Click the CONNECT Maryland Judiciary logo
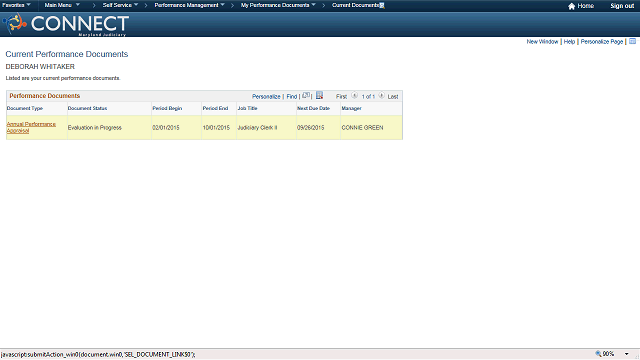The image size is (640, 360). tap(66, 24)
